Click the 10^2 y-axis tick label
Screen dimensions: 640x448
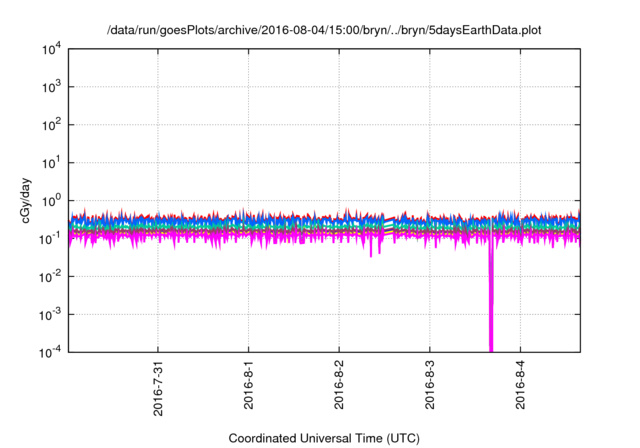coord(51,125)
